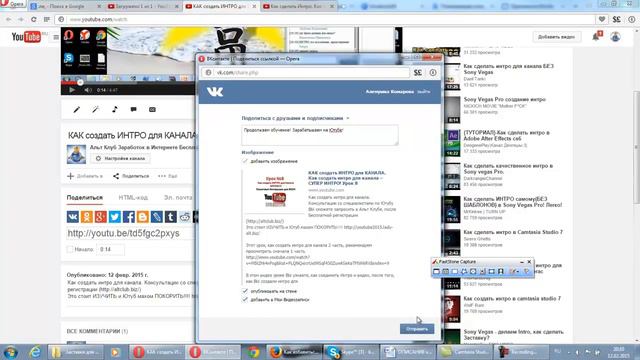Image resolution: width=640 pixels, height=360 pixels.
Task: Open the pencil video edit tool
Action: (76, 109)
